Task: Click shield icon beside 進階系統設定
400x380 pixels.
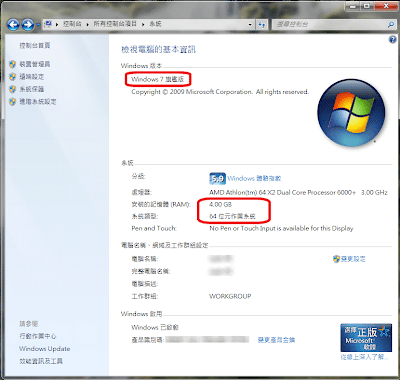Action: [x=13, y=101]
